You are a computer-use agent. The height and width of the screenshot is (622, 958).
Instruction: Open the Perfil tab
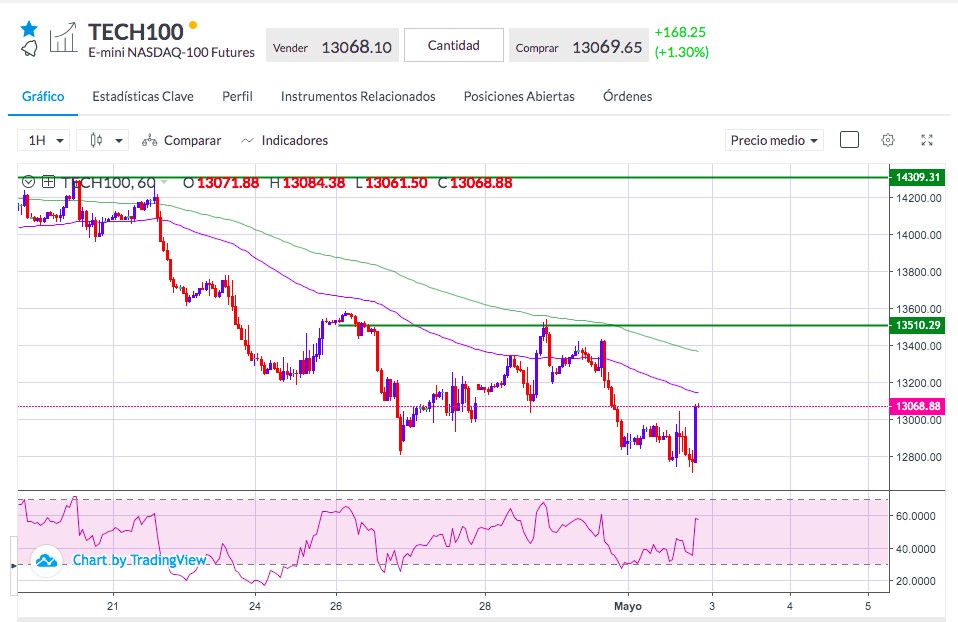coord(237,97)
